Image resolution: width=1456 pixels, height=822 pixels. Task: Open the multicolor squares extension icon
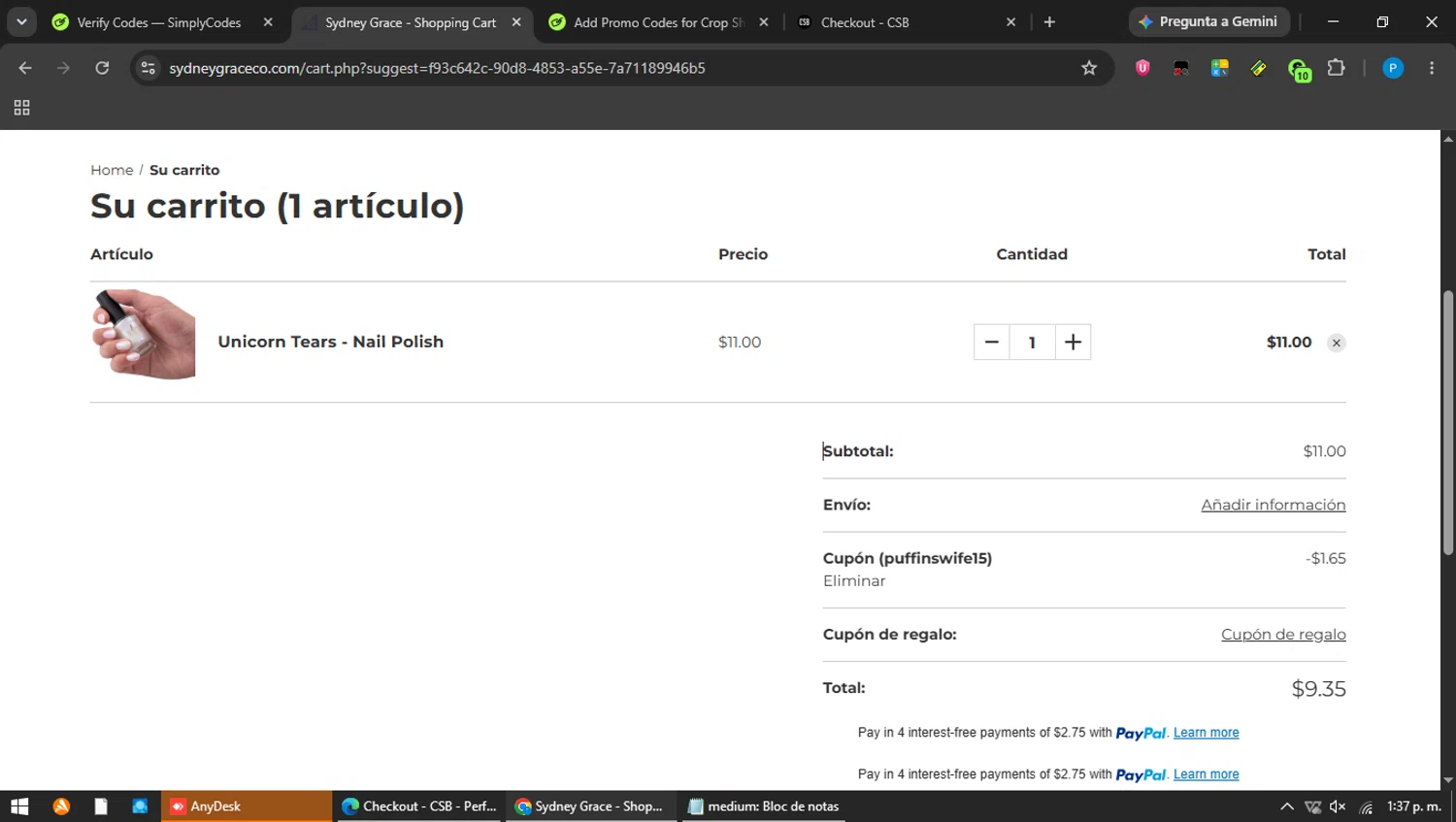point(1220,68)
